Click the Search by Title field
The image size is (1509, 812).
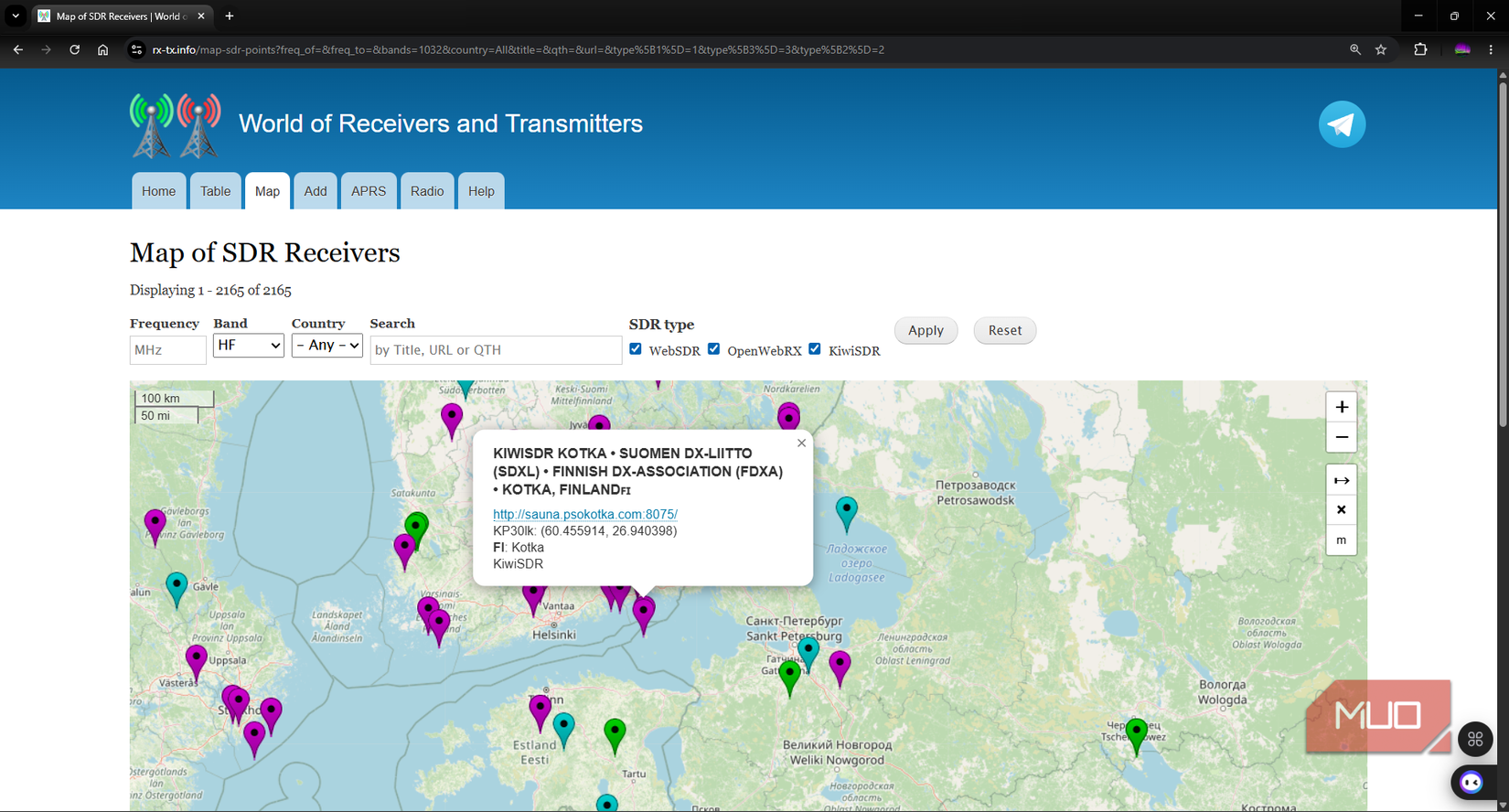click(496, 350)
